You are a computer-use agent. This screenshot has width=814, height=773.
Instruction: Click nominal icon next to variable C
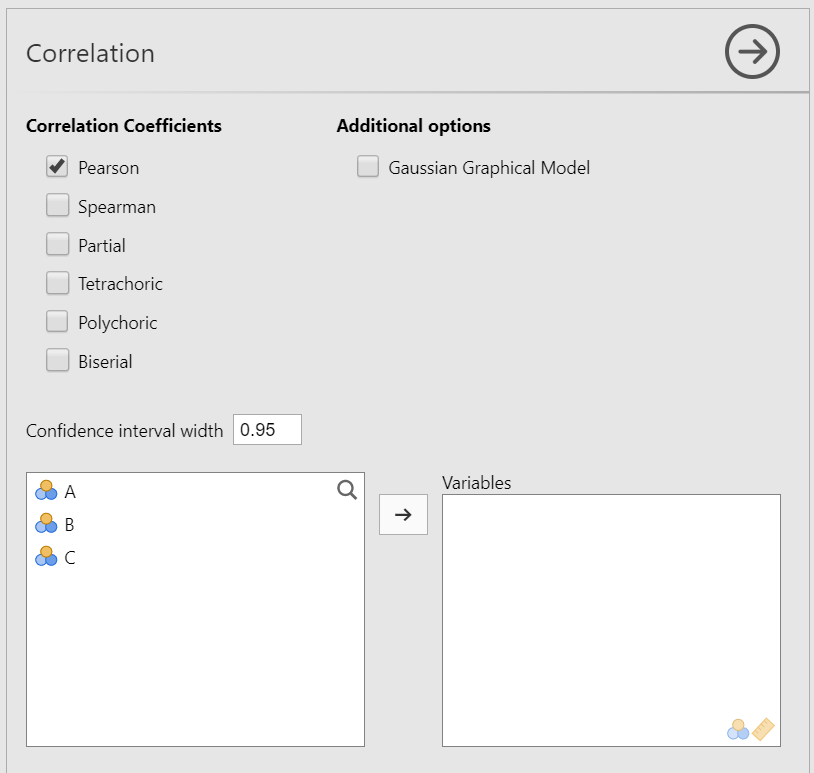[x=46, y=556]
